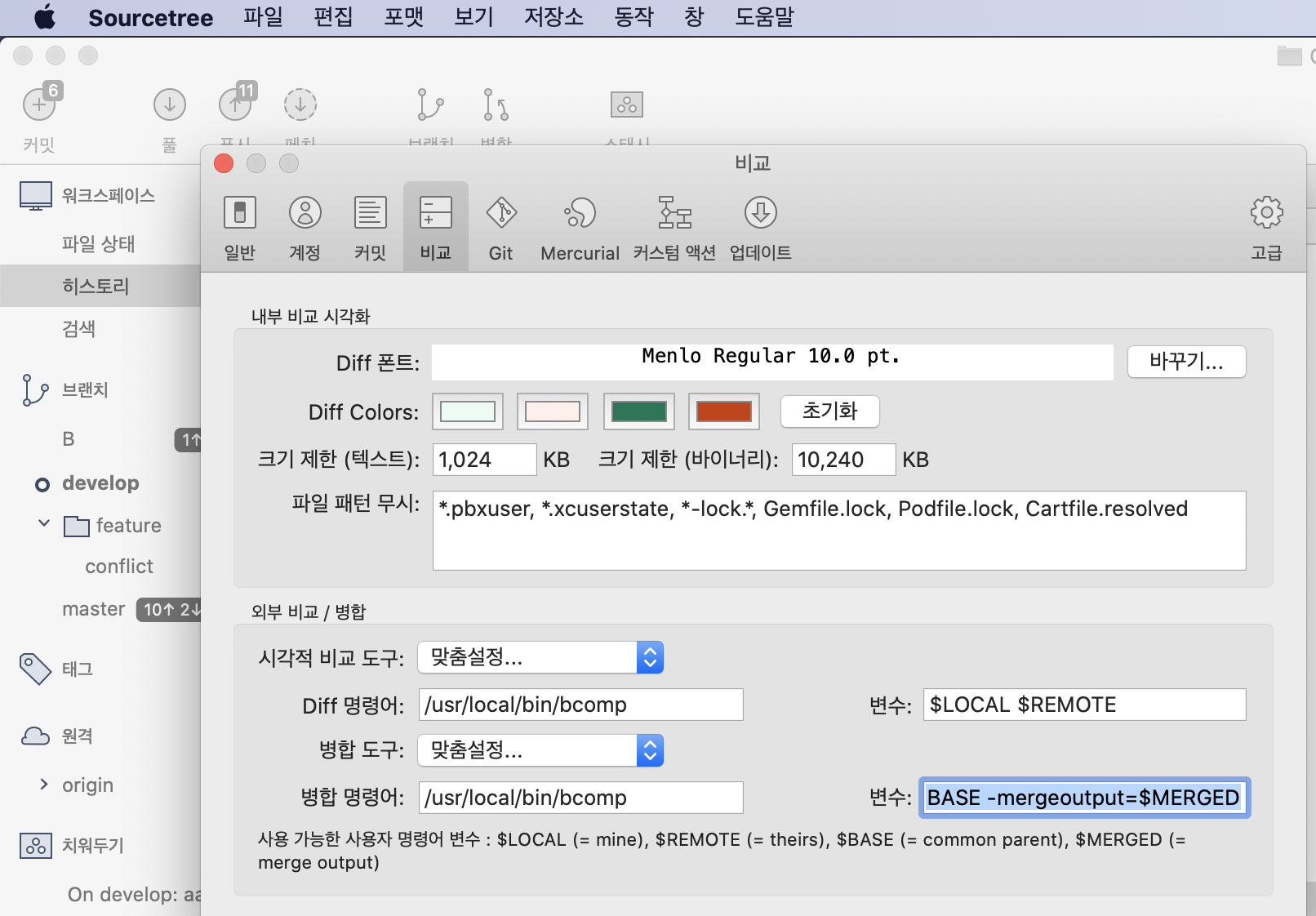Close the 비교 preferences window
Image resolution: width=1316 pixels, height=916 pixels.
pos(224,163)
